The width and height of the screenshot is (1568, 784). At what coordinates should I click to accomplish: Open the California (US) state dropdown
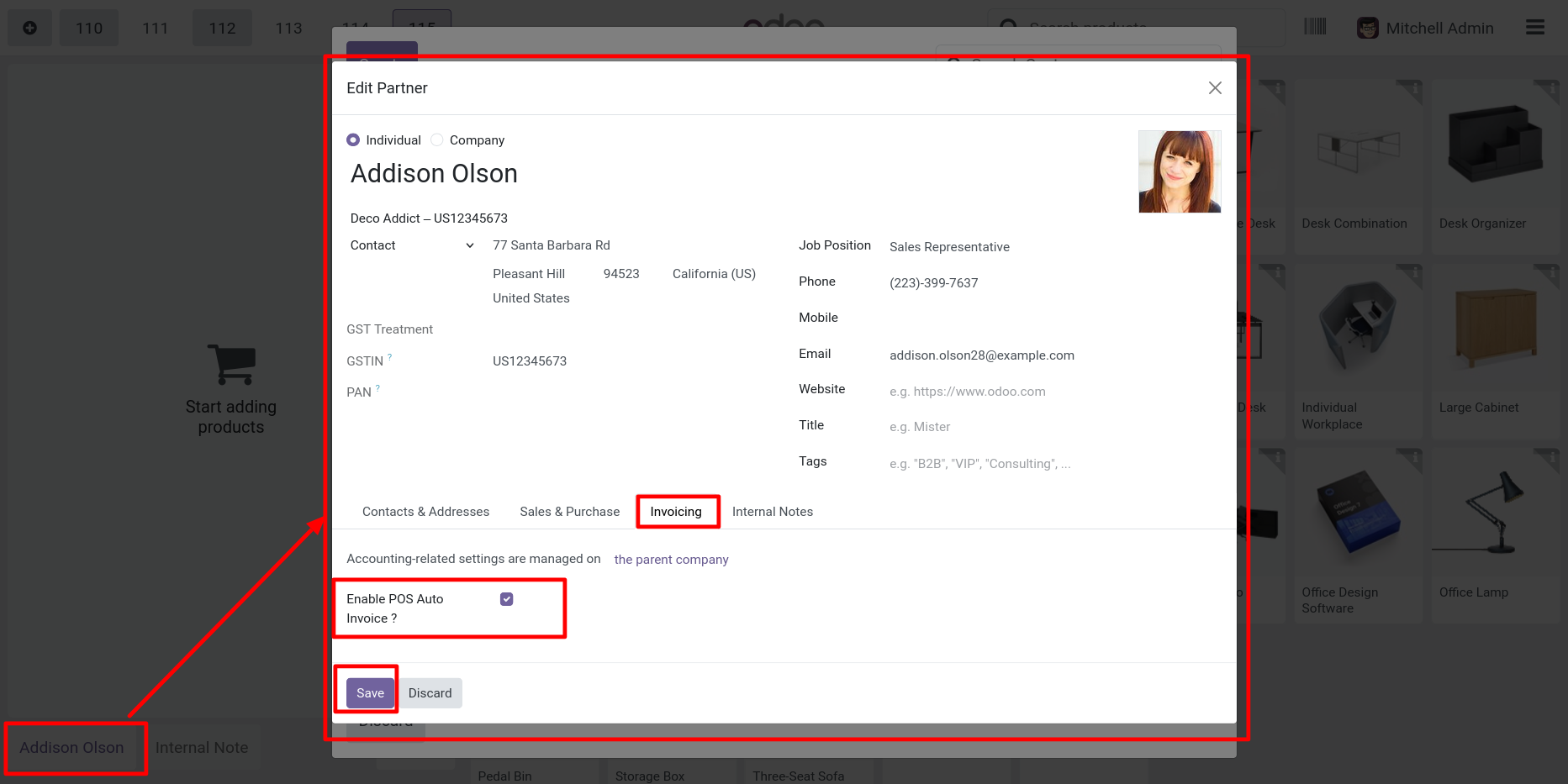pos(714,274)
